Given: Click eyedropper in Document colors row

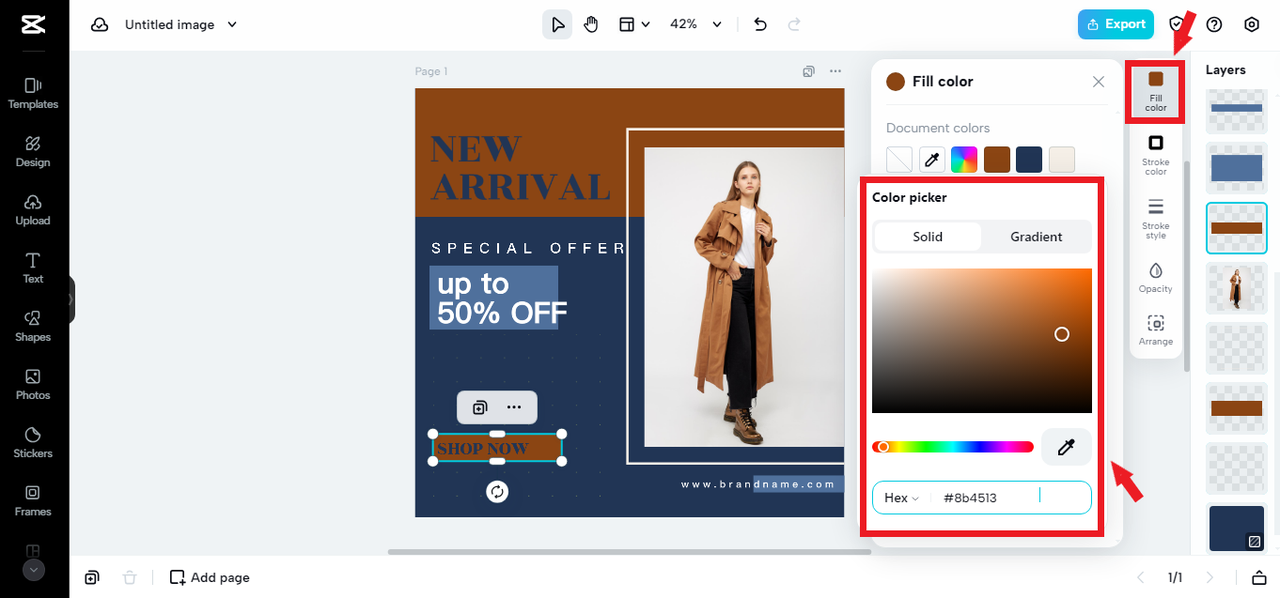Looking at the screenshot, I should pyautogui.click(x=932, y=159).
